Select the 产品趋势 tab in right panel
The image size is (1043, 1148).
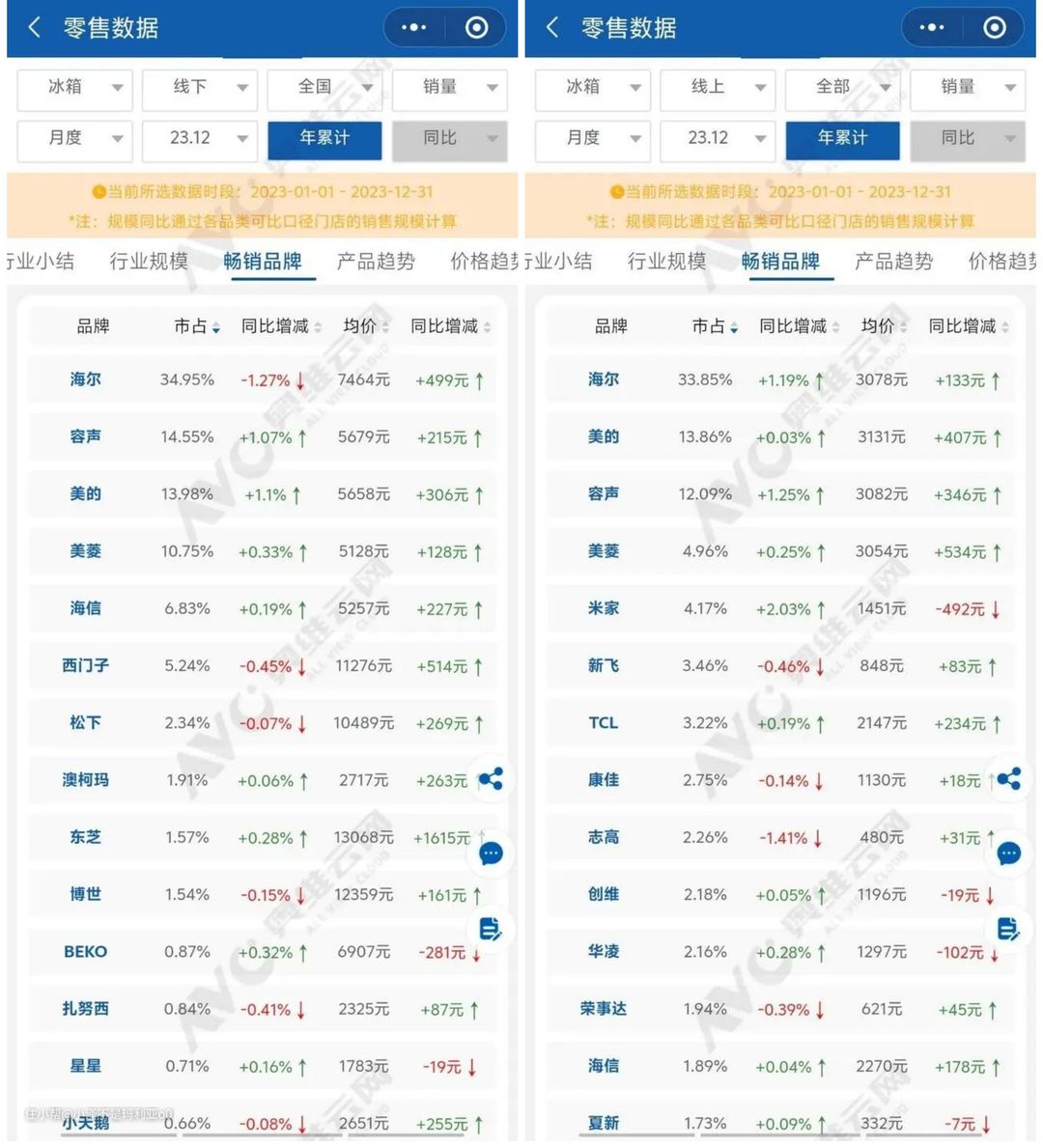click(x=893, y=262)
